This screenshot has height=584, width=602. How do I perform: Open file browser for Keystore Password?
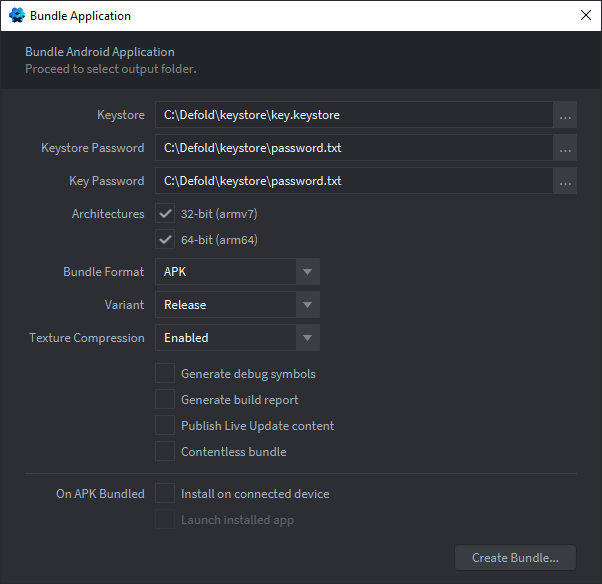point(565,148)
